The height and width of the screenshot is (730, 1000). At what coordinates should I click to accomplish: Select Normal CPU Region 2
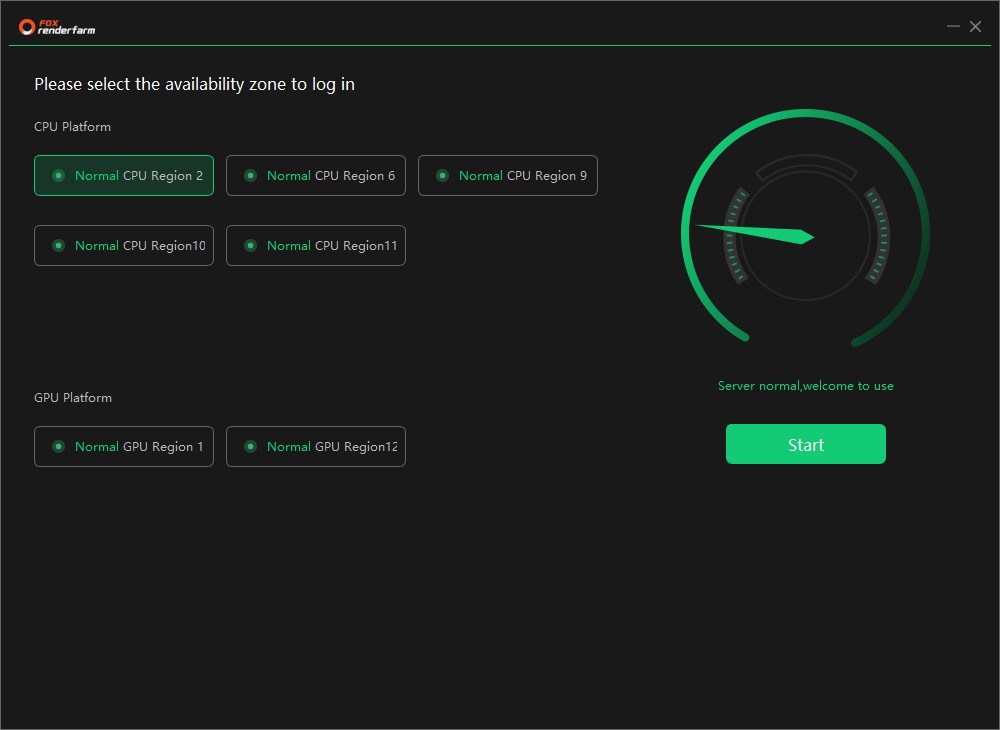coord(124,175)
